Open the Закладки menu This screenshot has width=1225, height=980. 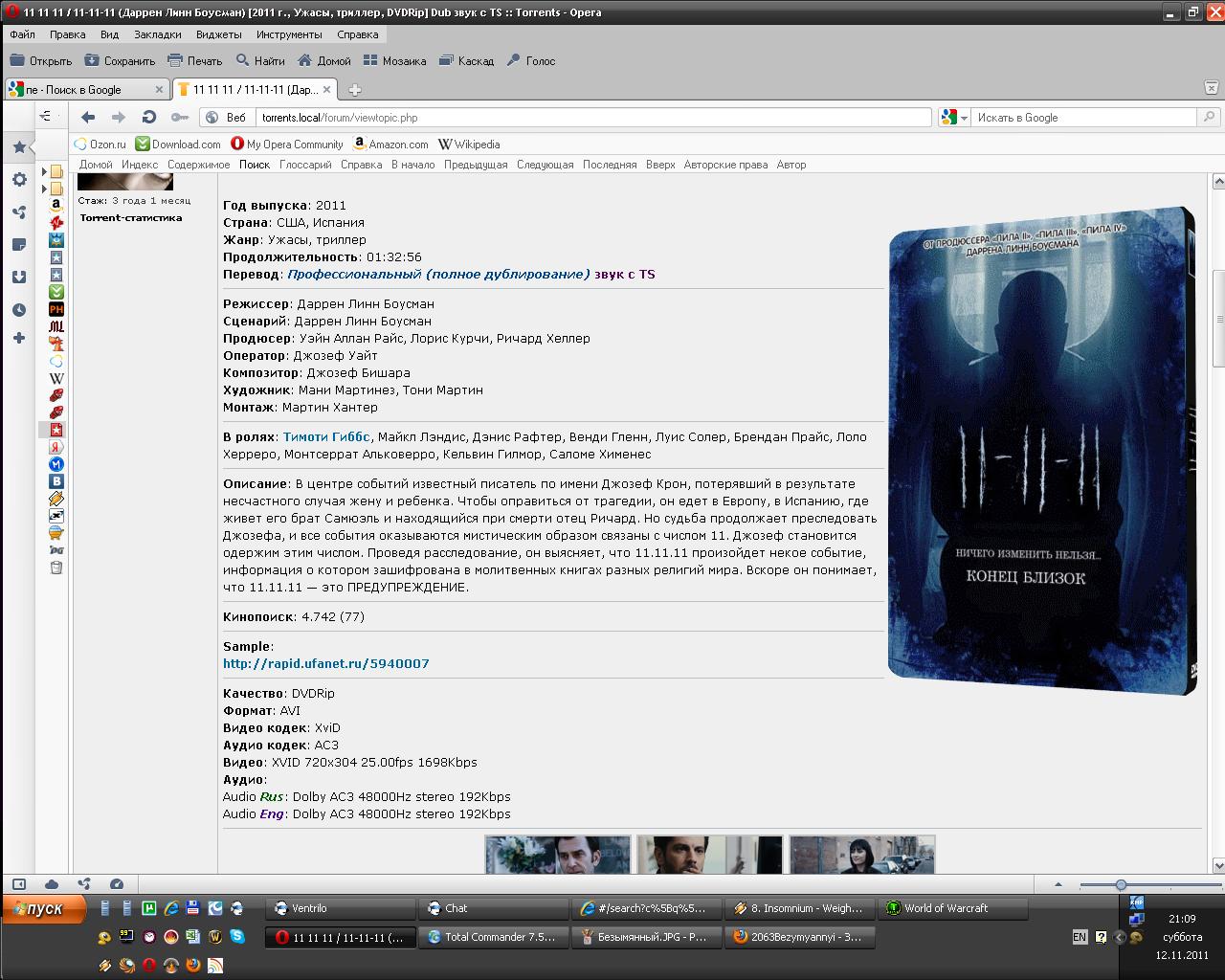pos(158,34)
